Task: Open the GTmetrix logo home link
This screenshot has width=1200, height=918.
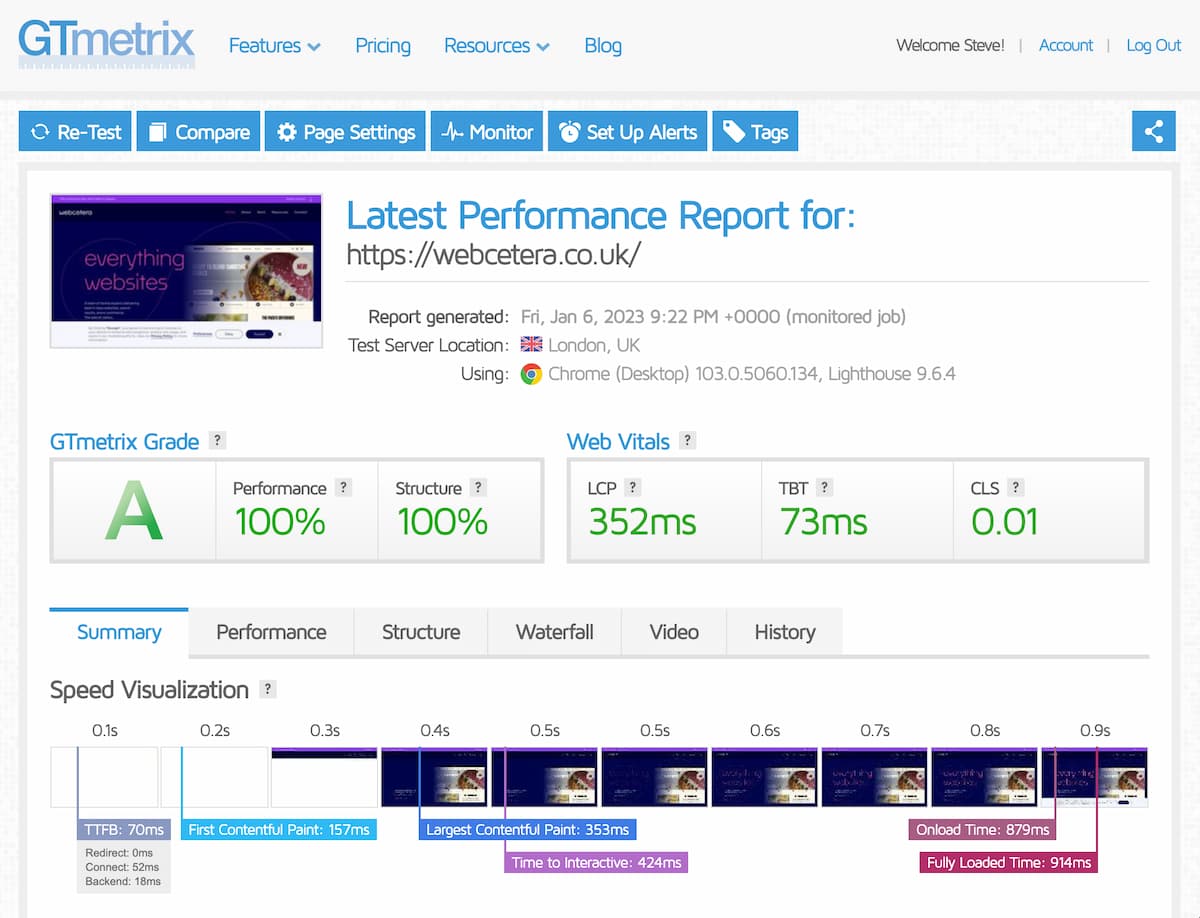Action: click(x=106, y=43)
